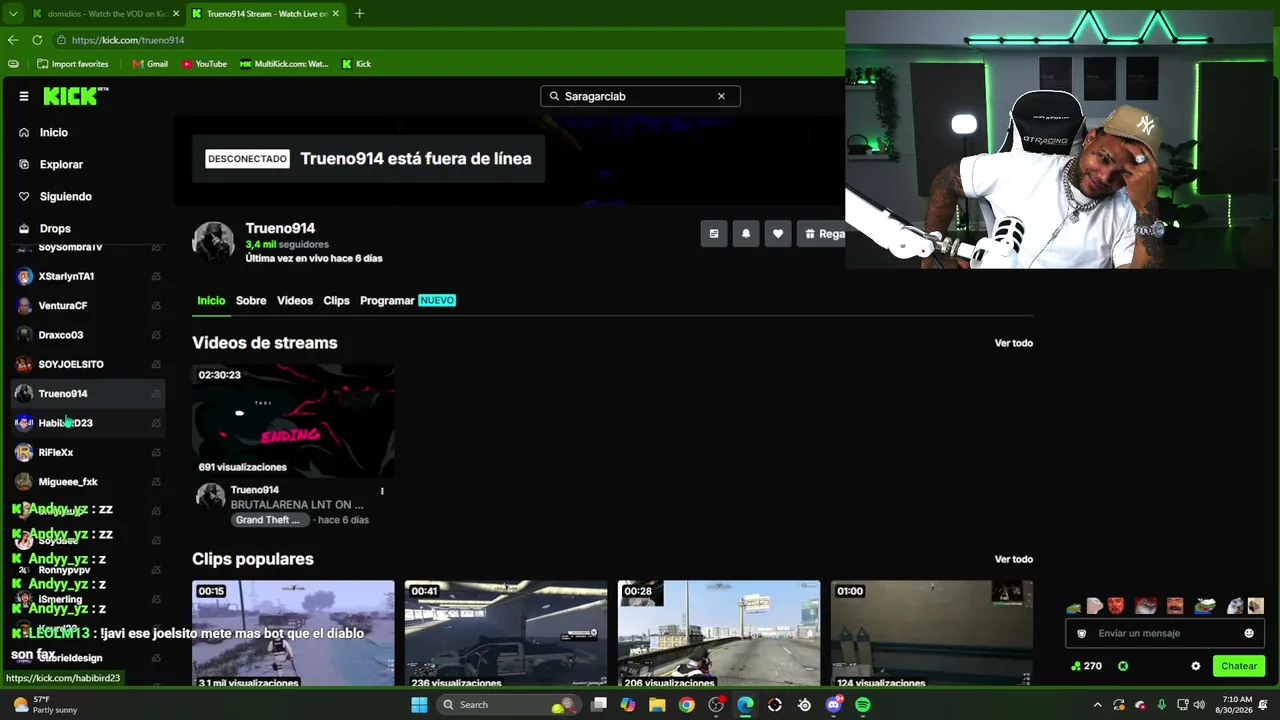Viewport: 1280px width, 720px height.
Task: Open the chat emoji picker
Action: pos(1249,633)
